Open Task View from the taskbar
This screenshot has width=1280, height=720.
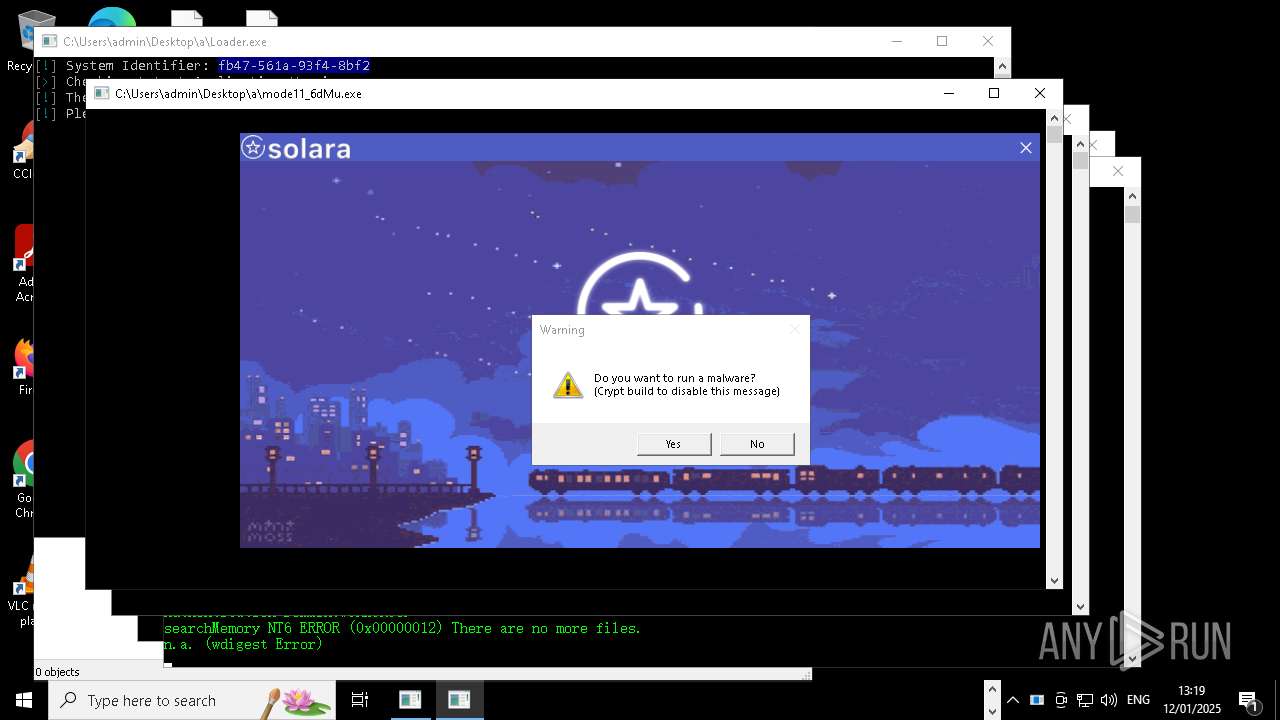360,700
